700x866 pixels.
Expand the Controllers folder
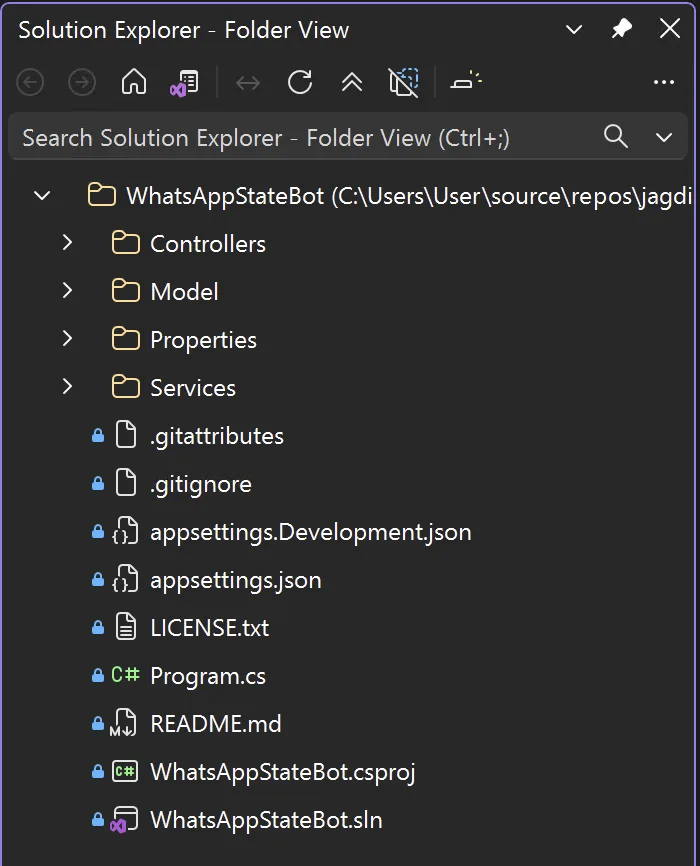[x=67, y=242]
